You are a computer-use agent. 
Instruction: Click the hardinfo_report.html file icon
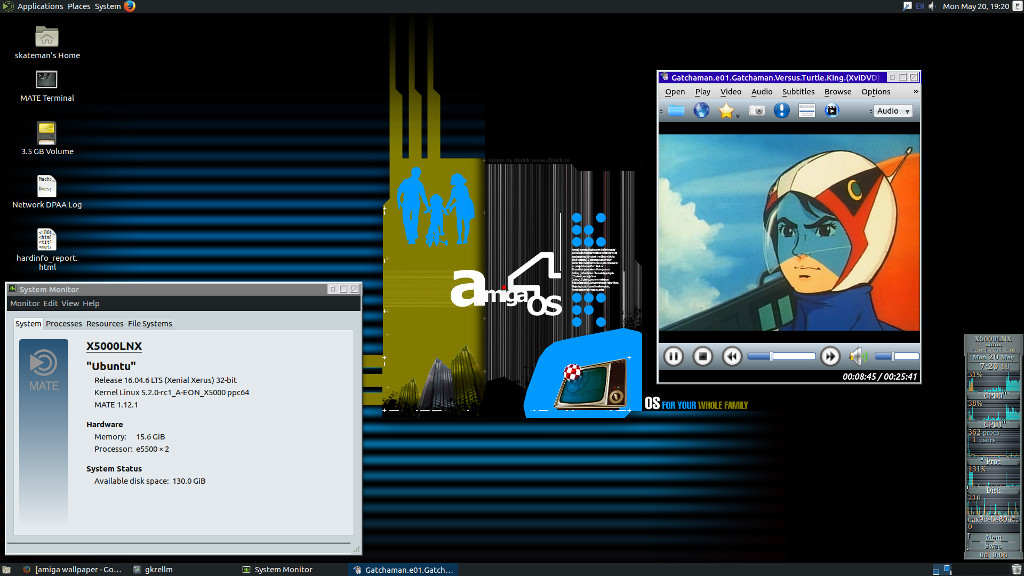point(46,239)
